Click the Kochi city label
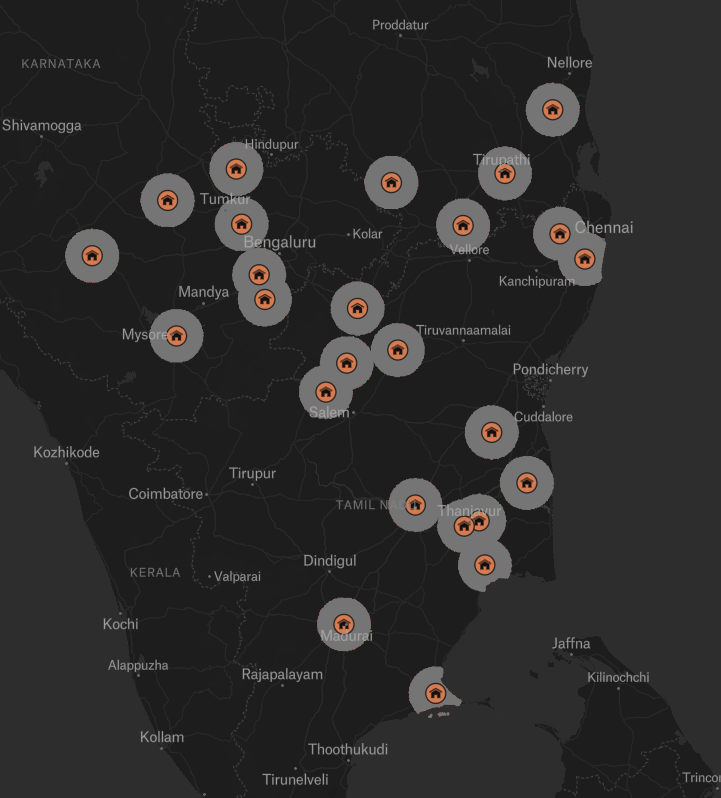This screenshot has height=798, width=721. pyautogui.click(x=121, y=624)
